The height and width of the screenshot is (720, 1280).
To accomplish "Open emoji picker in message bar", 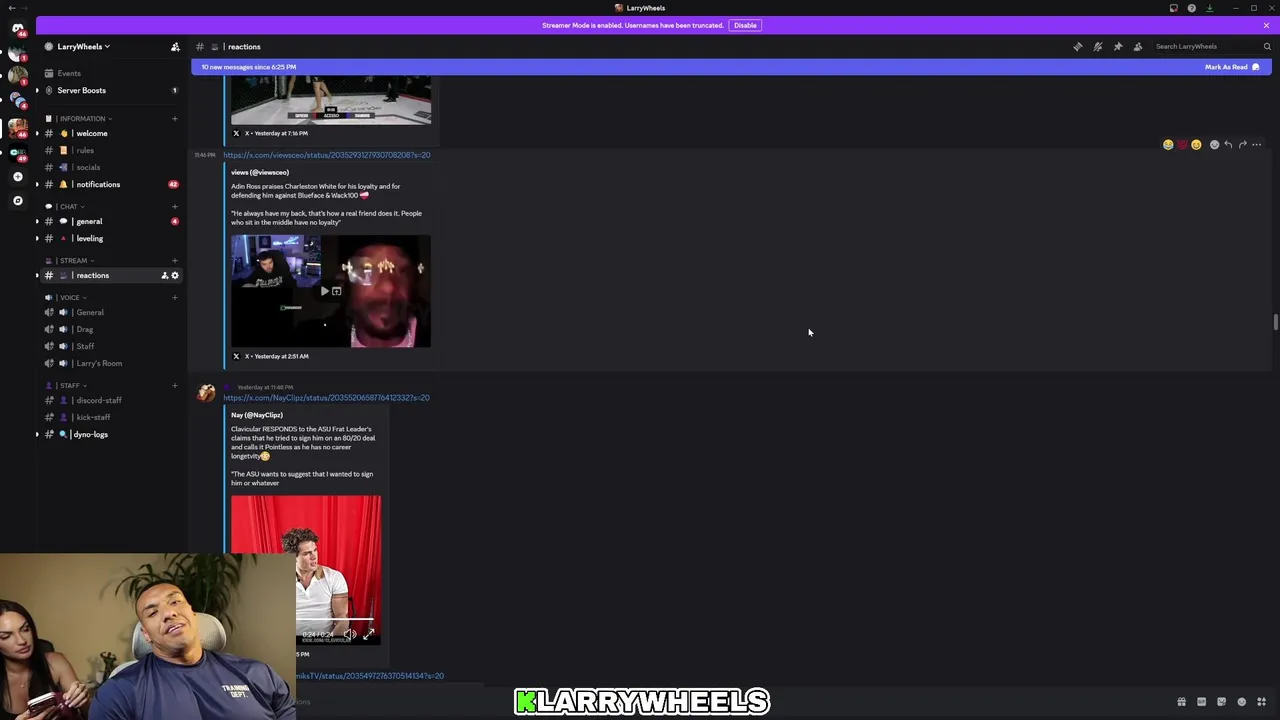I will tap(1242, 702).
